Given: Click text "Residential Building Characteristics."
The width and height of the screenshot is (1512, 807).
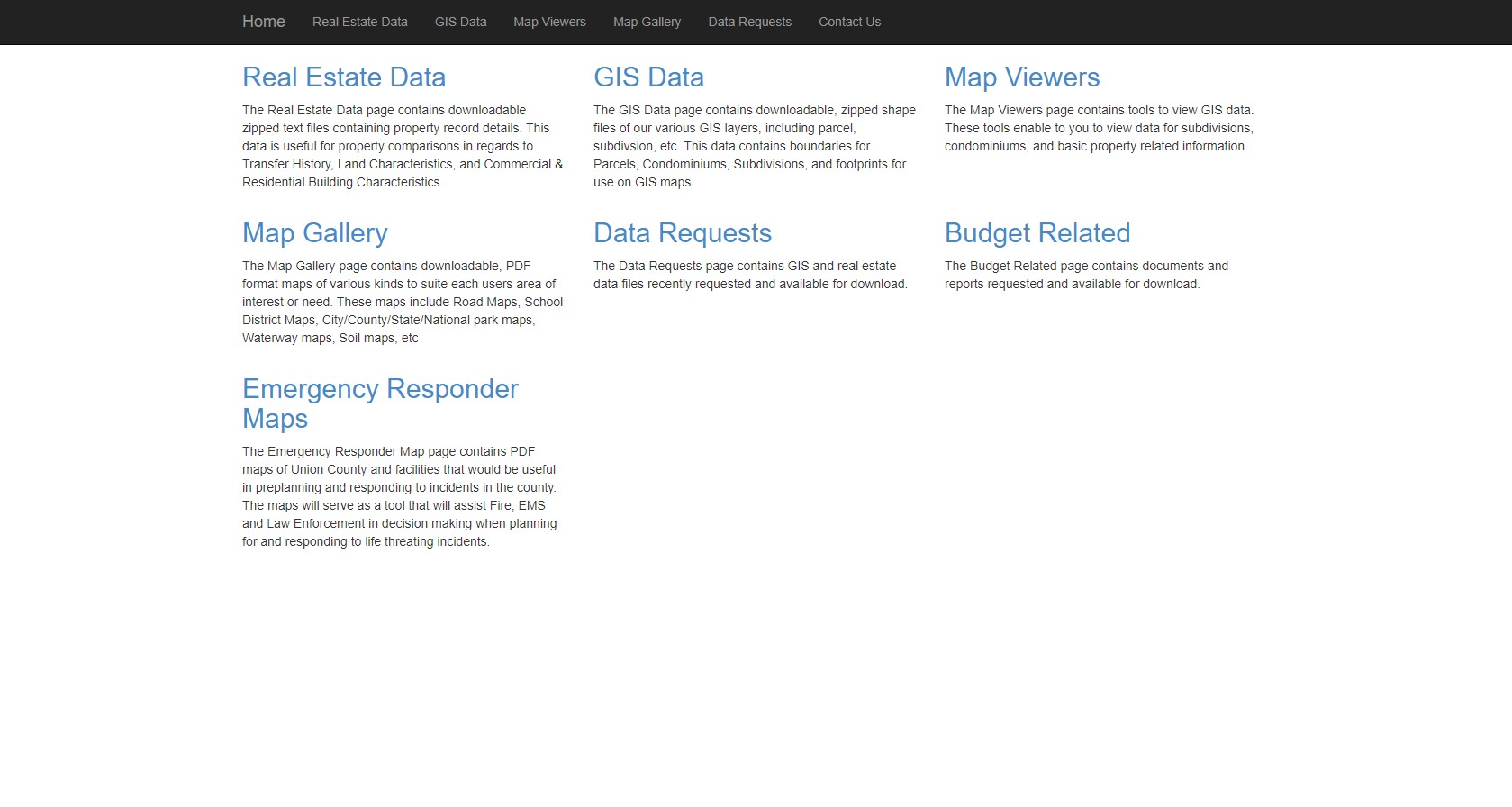Looking at the screenshot, I should point(342,182).
